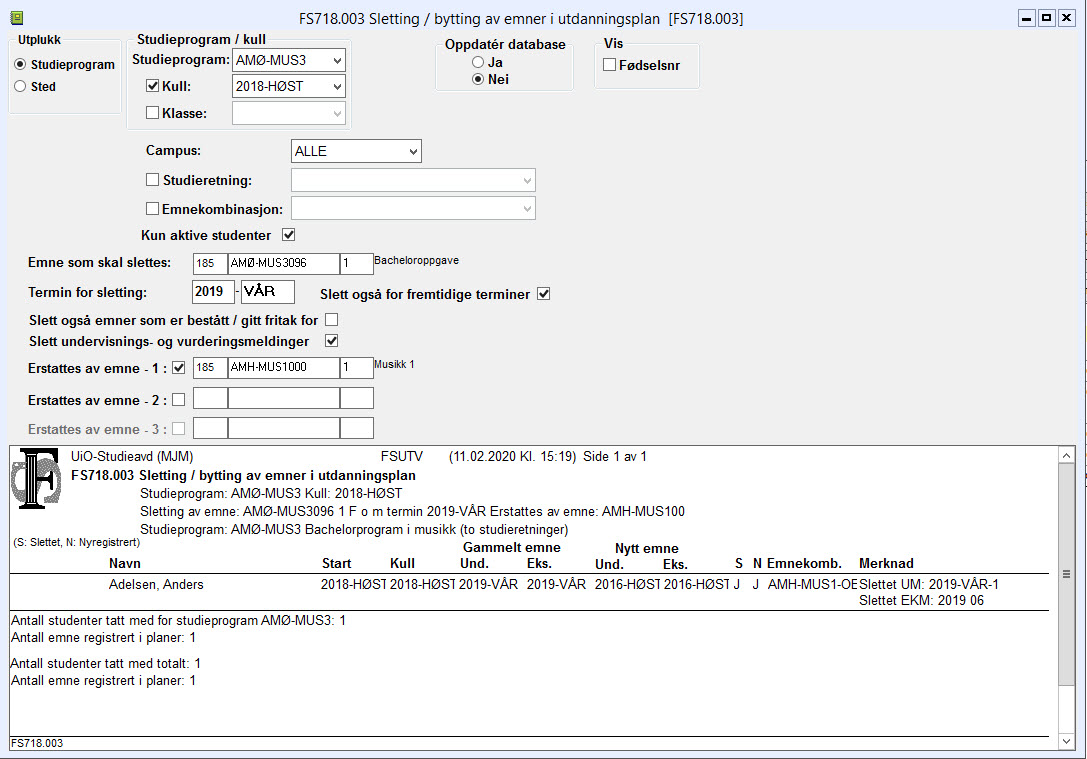Toggle the Kull checkbox
This screenshot has width=1087, height=759.
[x=153, y=86]
